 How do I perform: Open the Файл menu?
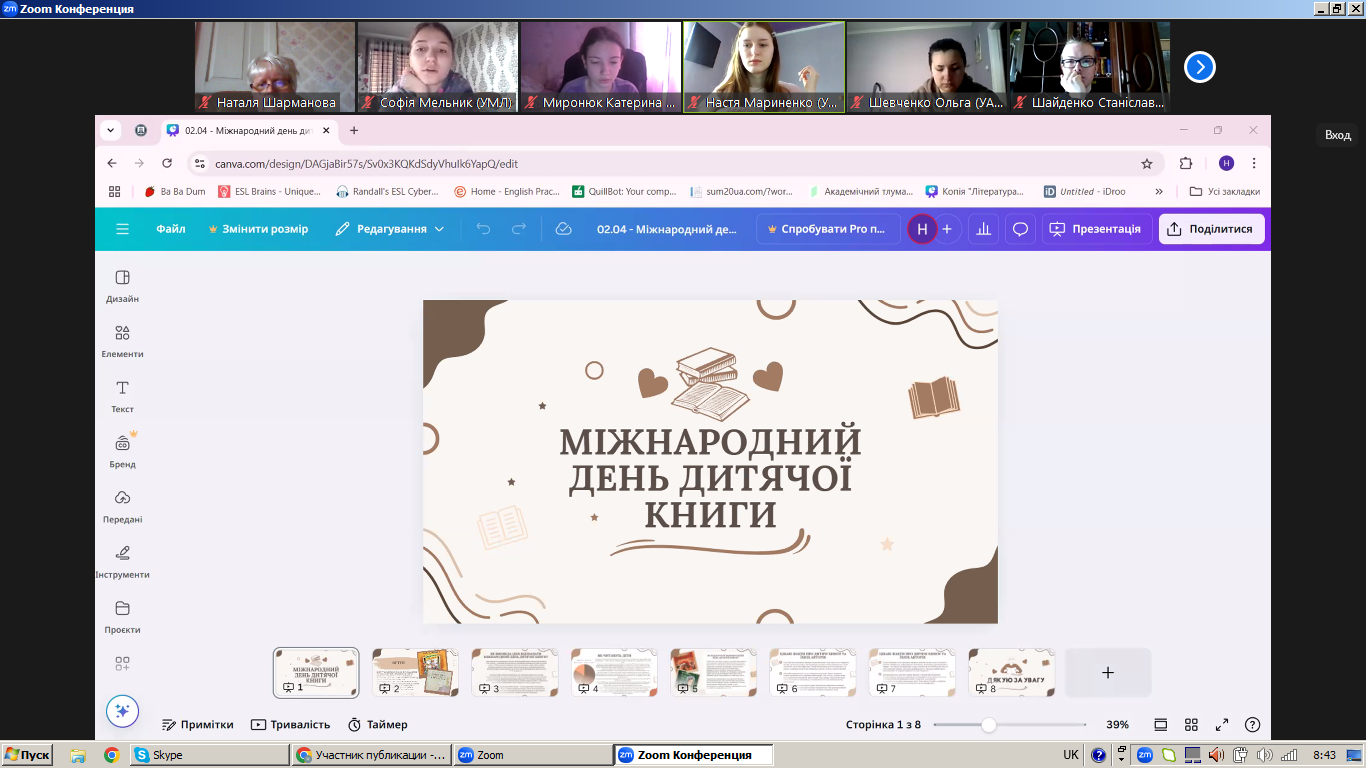(x=171, y=229)
